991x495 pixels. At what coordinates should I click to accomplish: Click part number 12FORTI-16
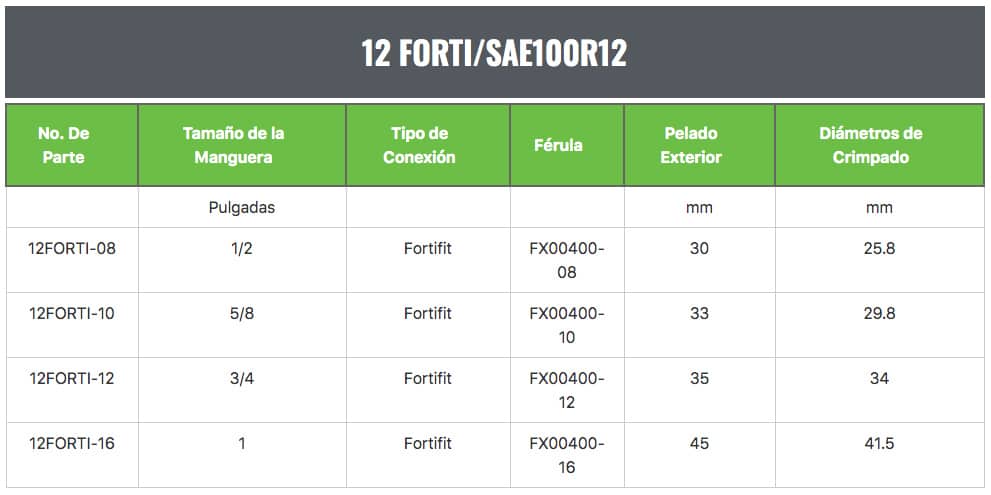click(x=72, y=443)
